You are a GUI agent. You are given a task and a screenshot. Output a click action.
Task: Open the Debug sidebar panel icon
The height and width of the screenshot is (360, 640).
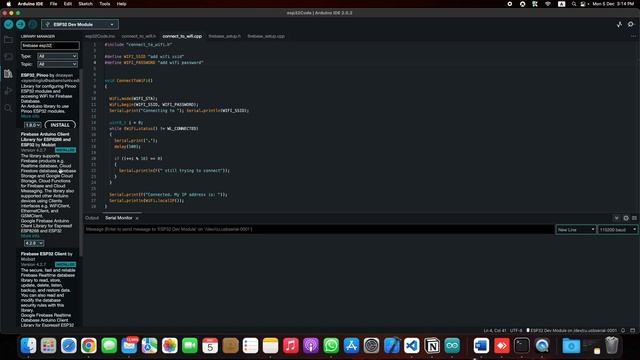(8, 91)
